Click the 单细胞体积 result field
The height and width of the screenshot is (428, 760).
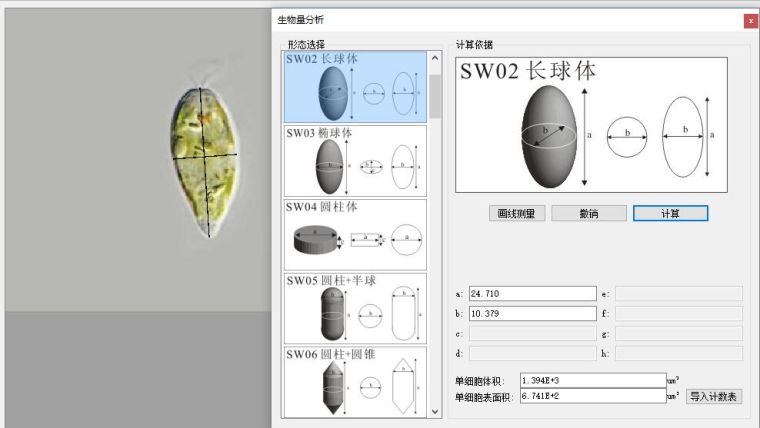[592, 380]
